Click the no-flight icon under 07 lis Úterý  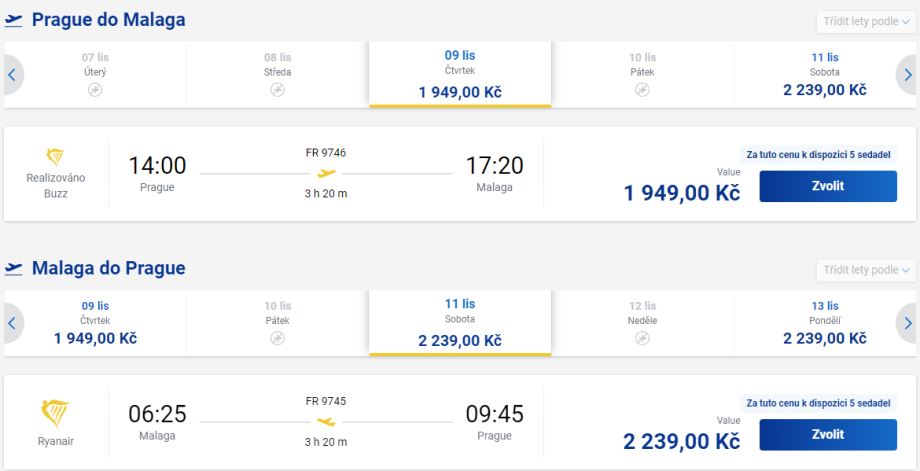coord(95,90)
